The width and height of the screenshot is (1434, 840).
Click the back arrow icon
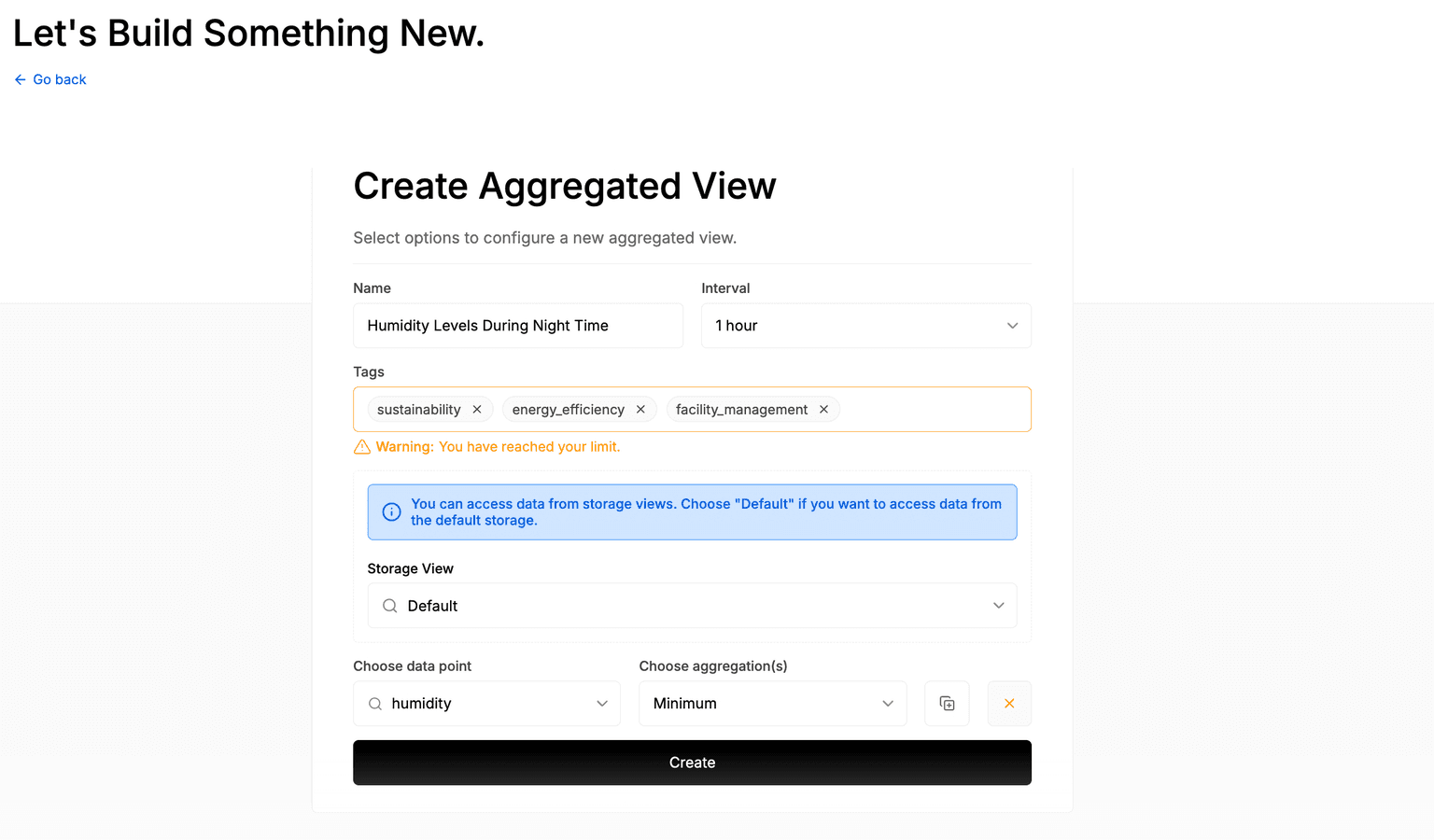pos(21,80)
